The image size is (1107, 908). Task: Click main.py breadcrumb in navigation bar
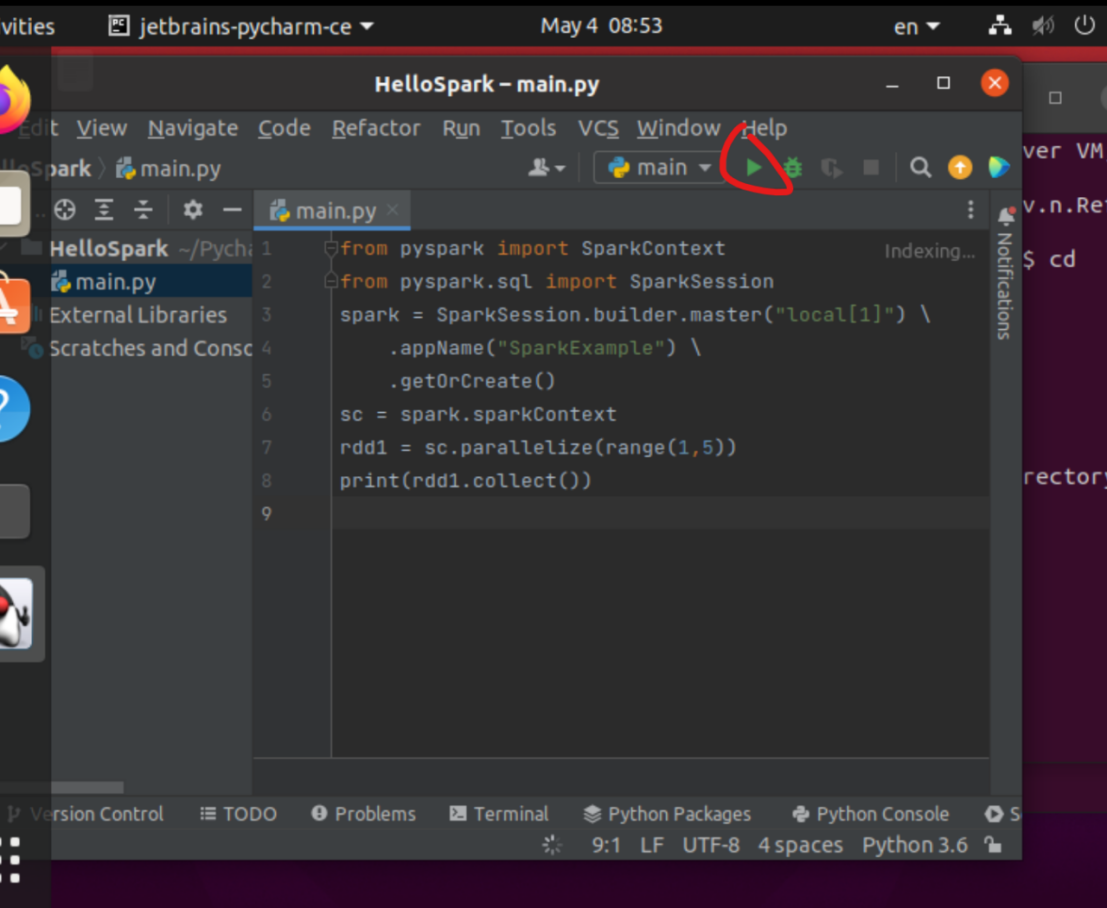click(169, 169)
